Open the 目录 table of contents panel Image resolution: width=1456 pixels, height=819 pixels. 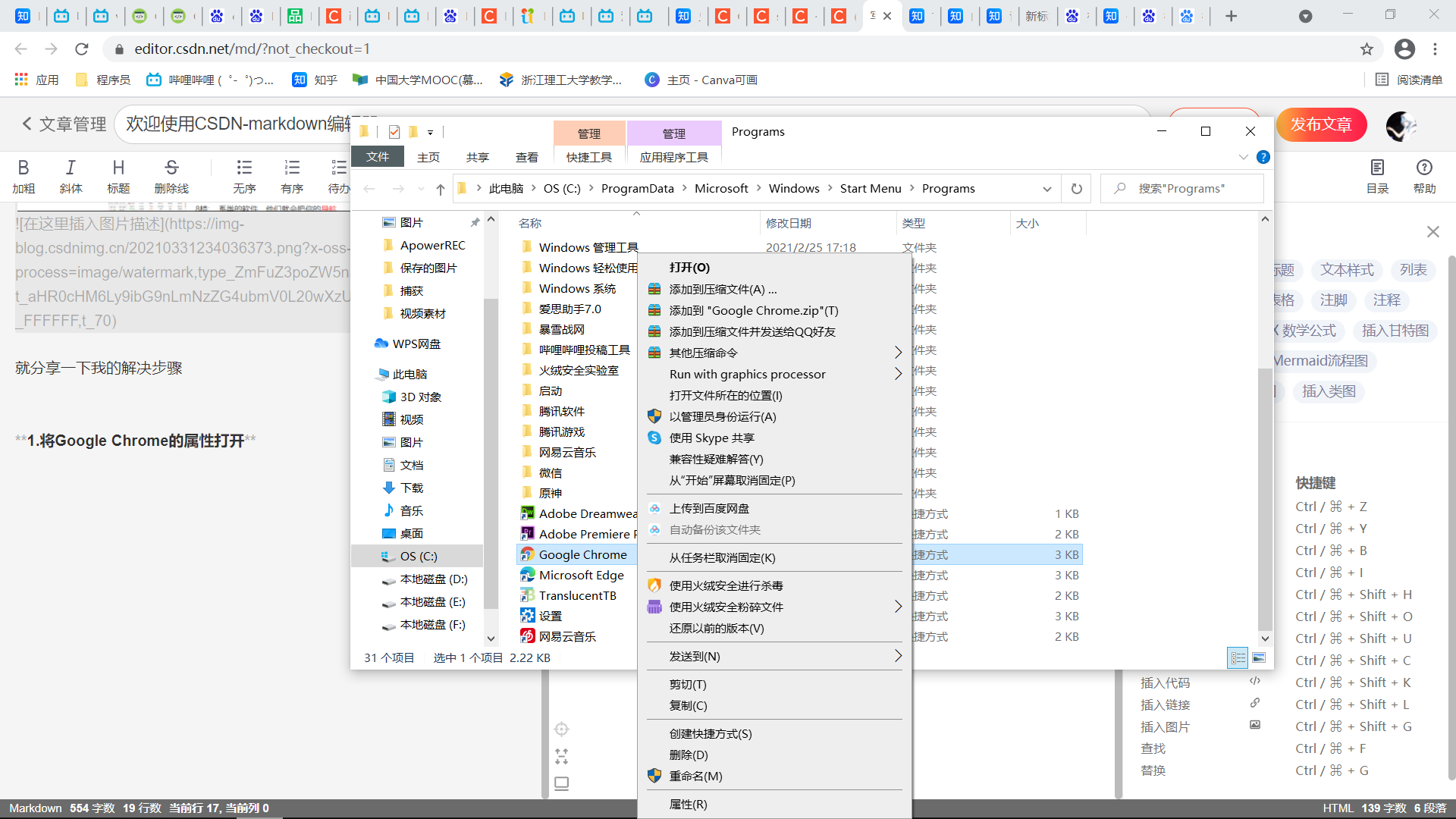pyautogui.click(x=1377, y=176)
